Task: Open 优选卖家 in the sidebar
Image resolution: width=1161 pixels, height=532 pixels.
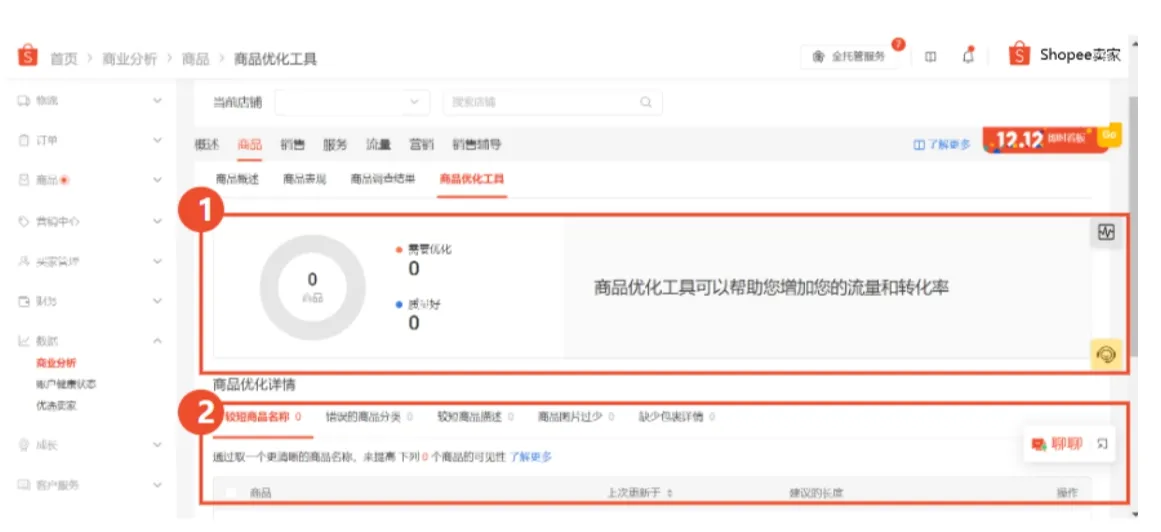Action: [56, 405]
